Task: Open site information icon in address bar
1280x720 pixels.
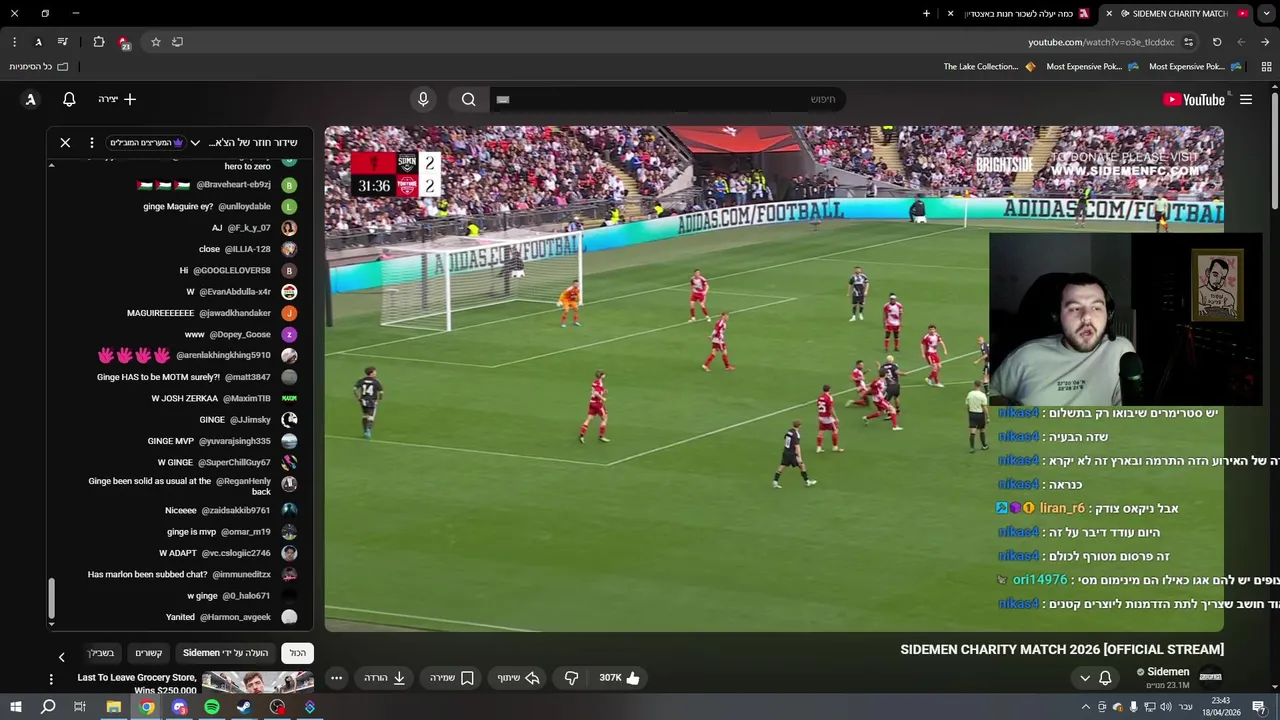Action: 1188,42
